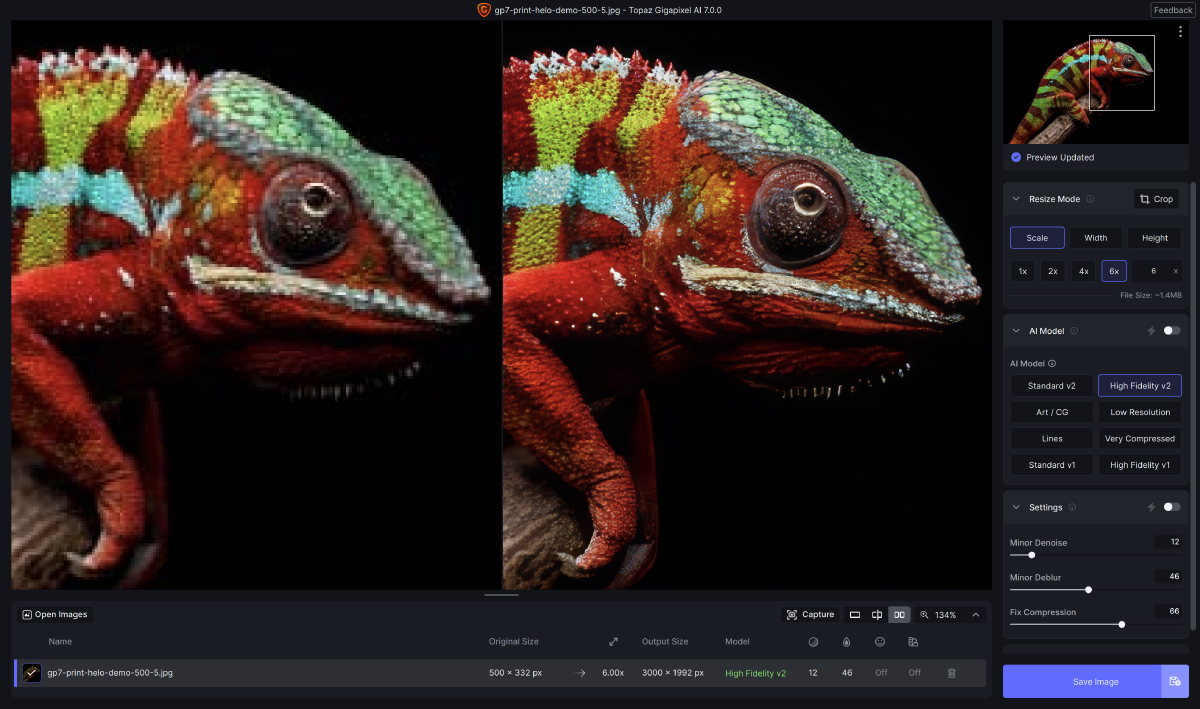1200x709 pixels.
Task: Click the face recovery smiley column icon
Action: coord(880,641)
